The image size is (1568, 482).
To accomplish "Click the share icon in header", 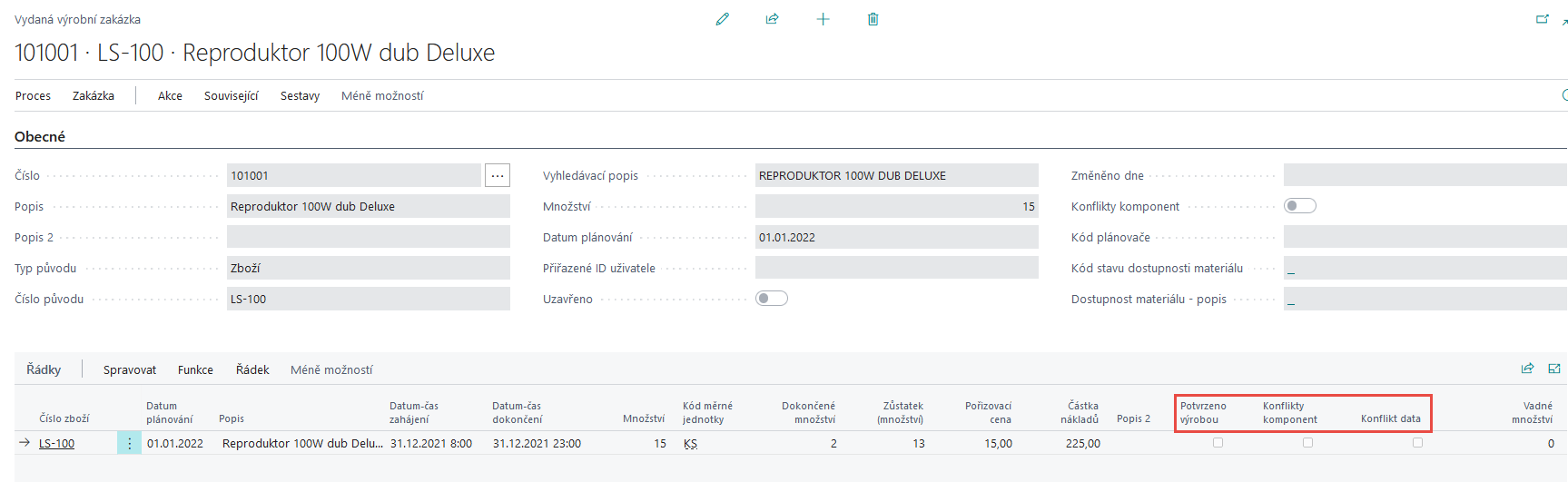I will pos(772,19).
